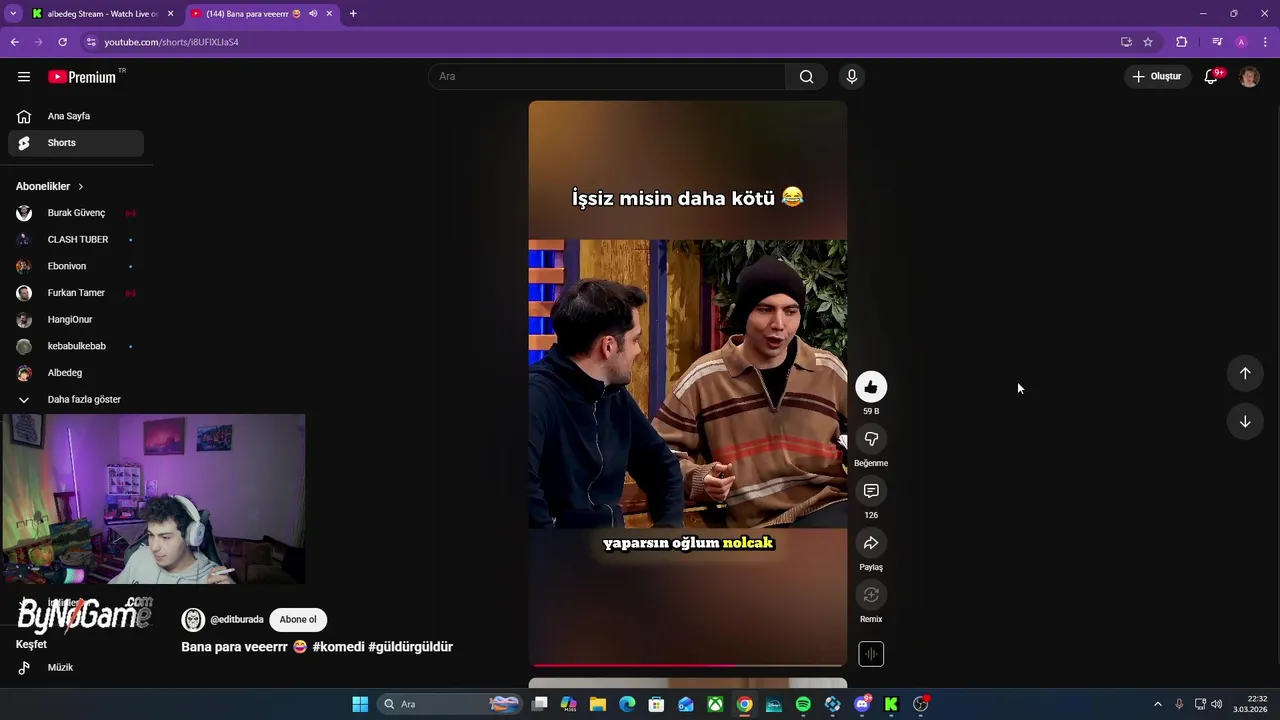Mute the YouTube tab via speaker icon
1280x720 pixels.
click(313, 14)
